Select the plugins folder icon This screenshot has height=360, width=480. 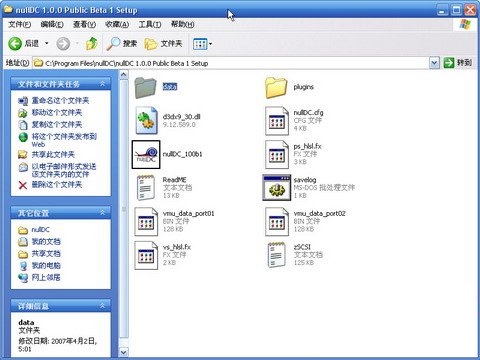(x=276, y=87)
